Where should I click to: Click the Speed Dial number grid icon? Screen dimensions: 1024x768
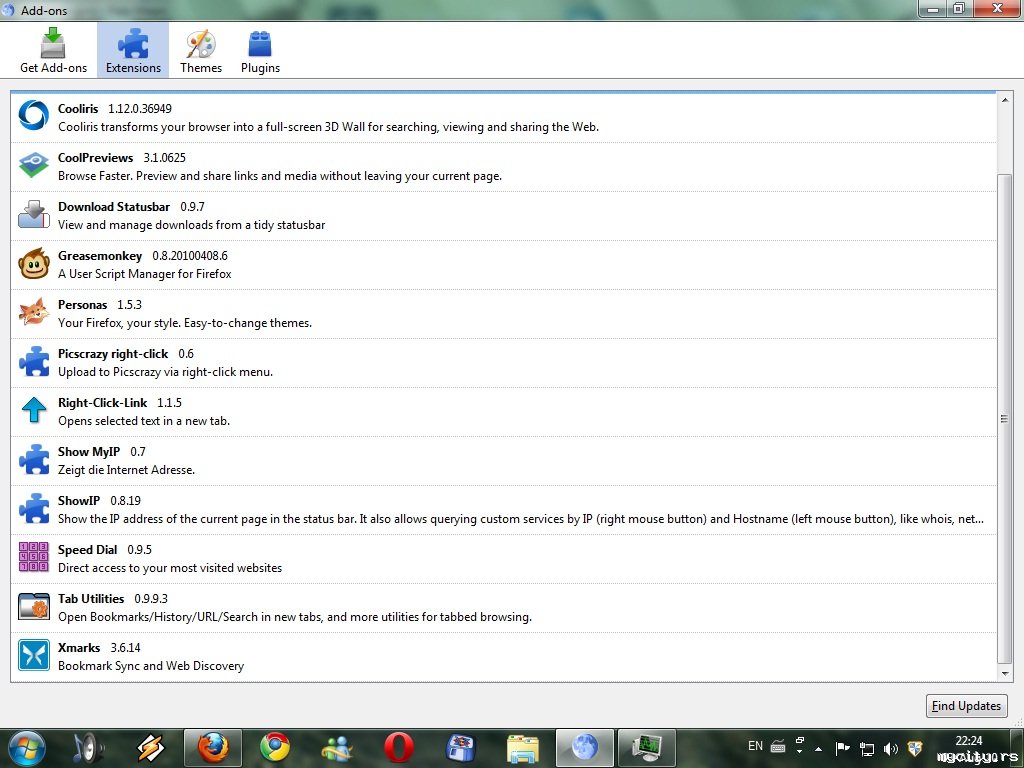[x=33, y=557]
